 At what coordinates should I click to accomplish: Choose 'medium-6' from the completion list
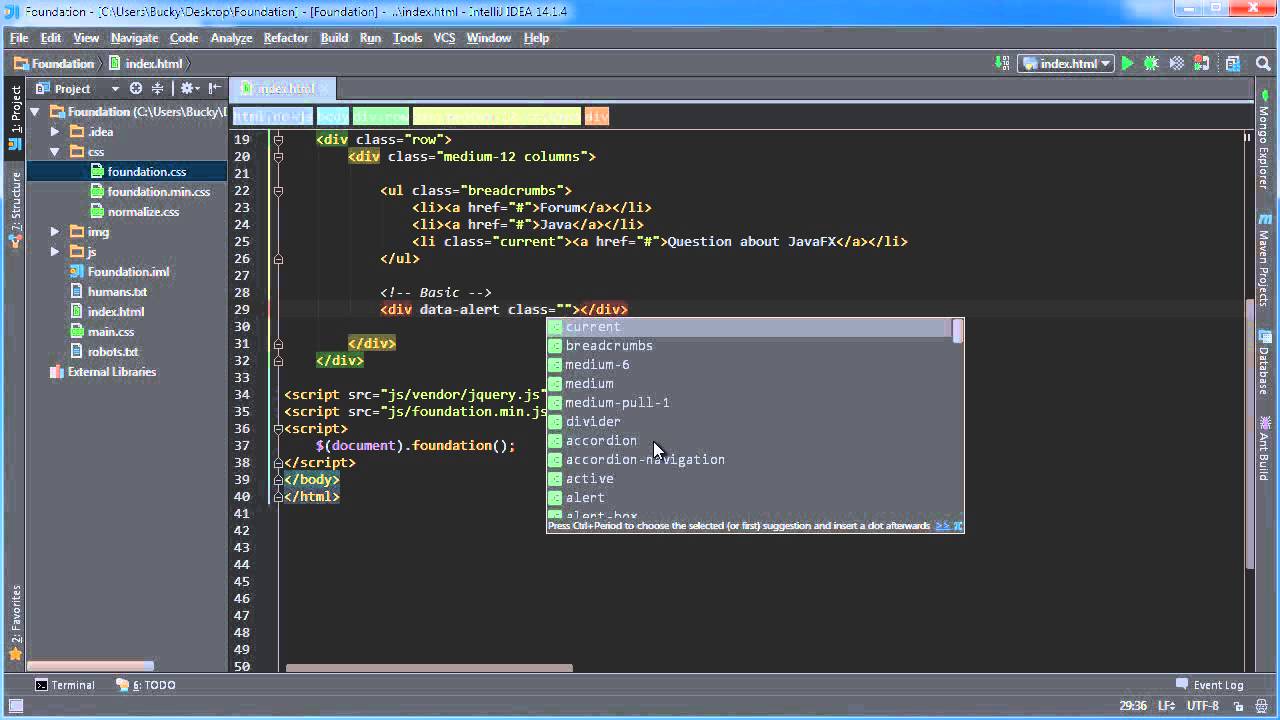pyautogui.click(x=748, y=365)
